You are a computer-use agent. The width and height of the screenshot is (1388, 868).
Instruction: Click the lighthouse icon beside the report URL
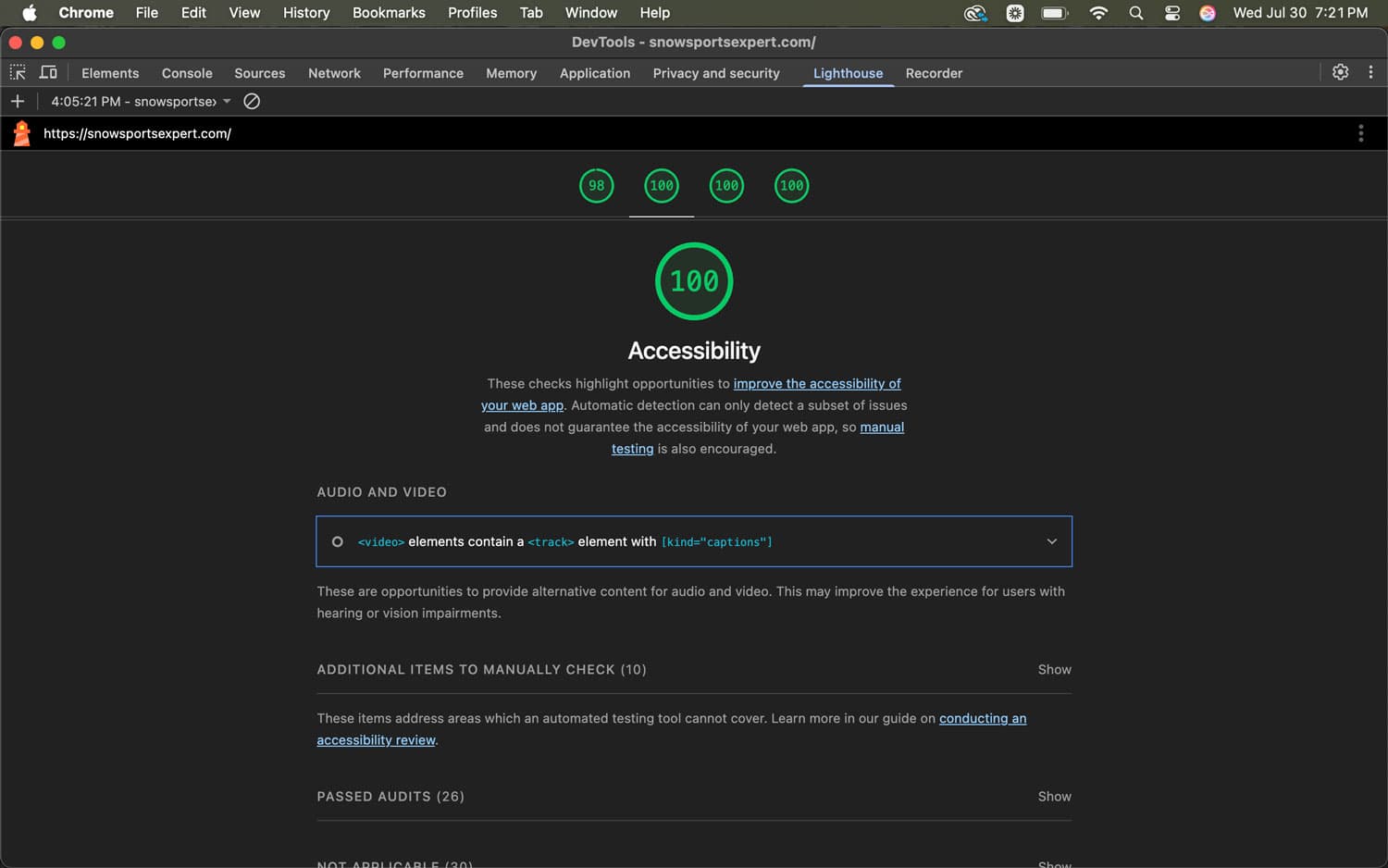(20, 132)
